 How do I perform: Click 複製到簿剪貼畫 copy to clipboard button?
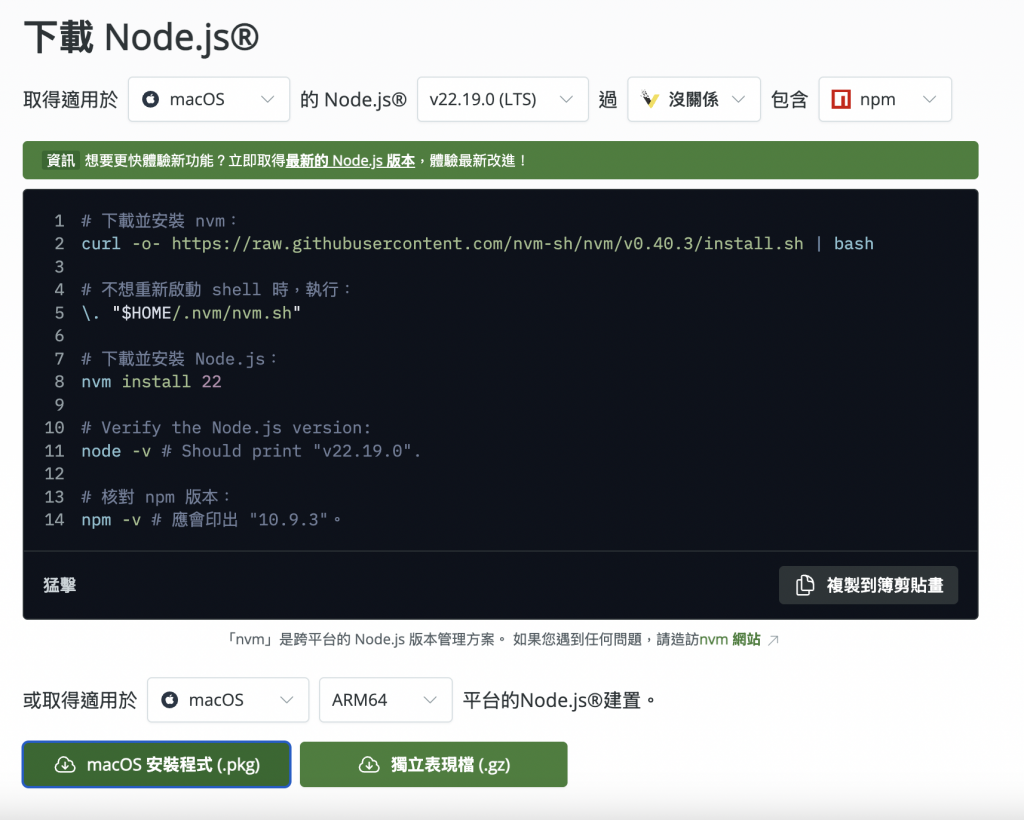pyautogui.click(x=869, y=585)
